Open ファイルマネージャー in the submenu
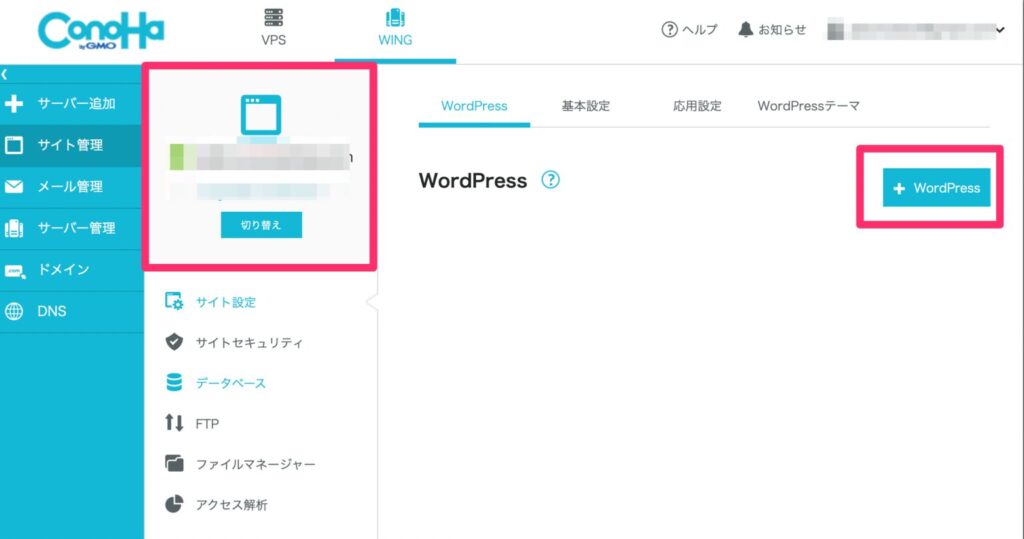Screen dimensions: 1024x539 (255, 464)
